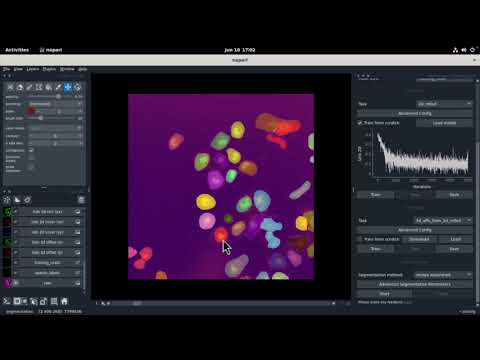Click the Save button below the loss plot

(x=454, y=195)
